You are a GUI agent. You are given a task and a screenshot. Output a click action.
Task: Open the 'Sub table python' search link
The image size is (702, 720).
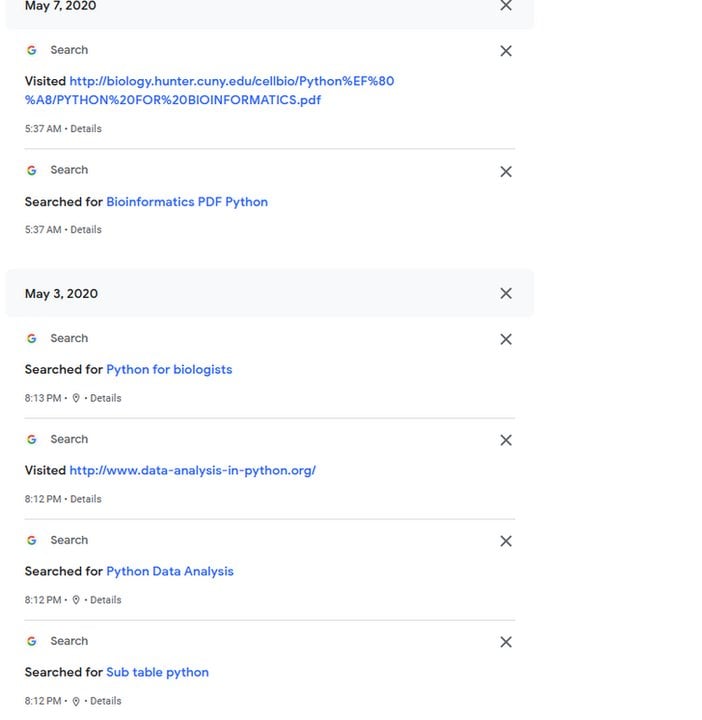coord(157,673)
